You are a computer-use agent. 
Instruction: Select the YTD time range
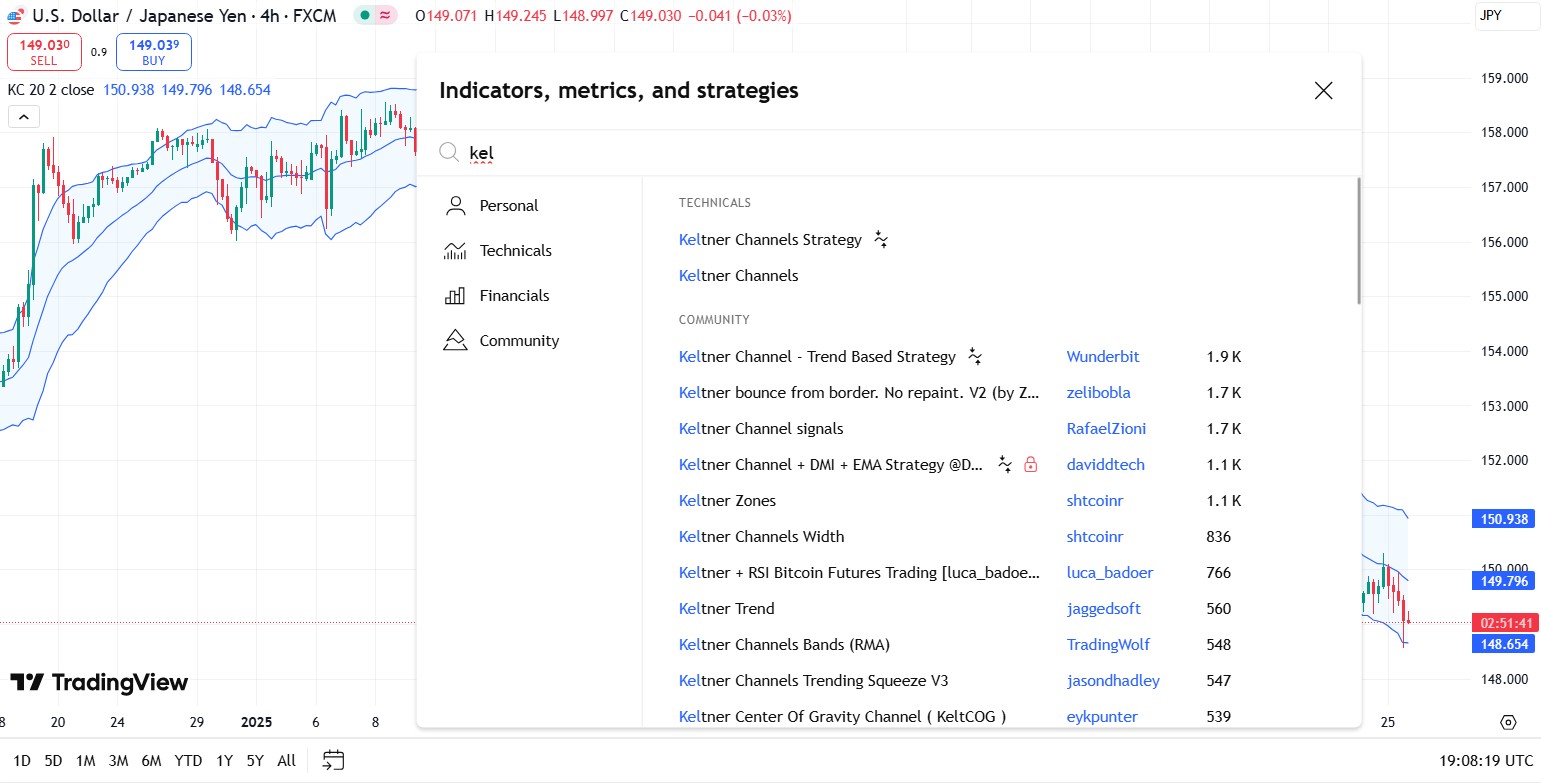[188, 761]
